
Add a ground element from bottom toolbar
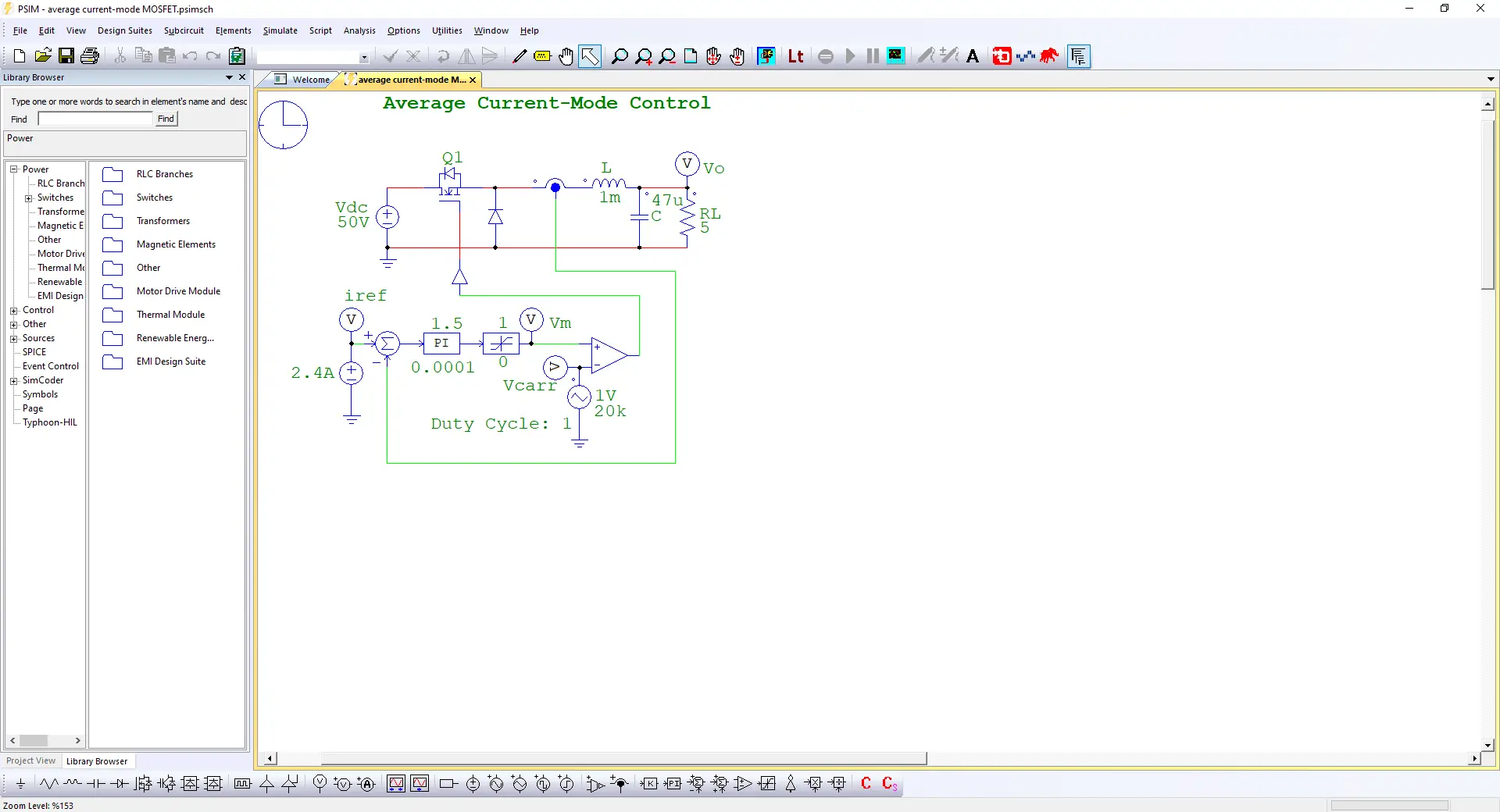pyautogui.click(x=20, y=784)
